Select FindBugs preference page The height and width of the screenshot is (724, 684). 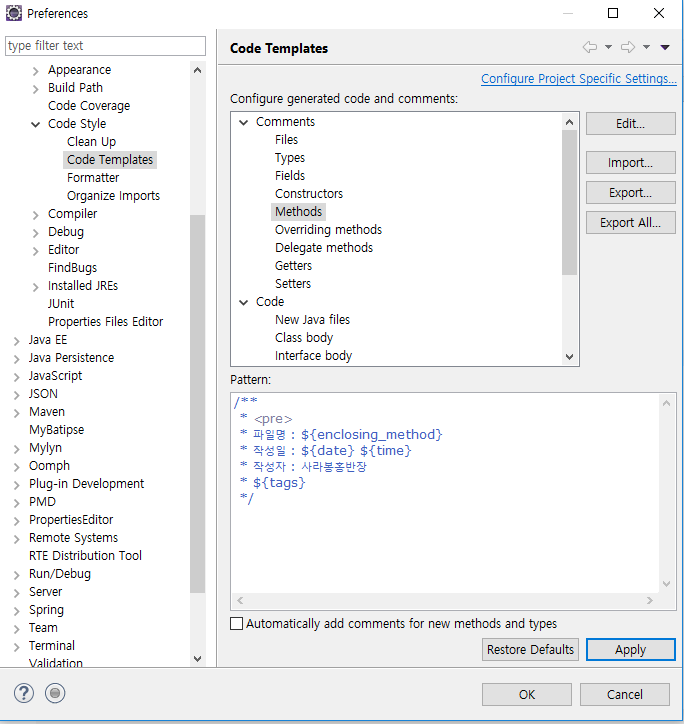click(x=73, y=268)
